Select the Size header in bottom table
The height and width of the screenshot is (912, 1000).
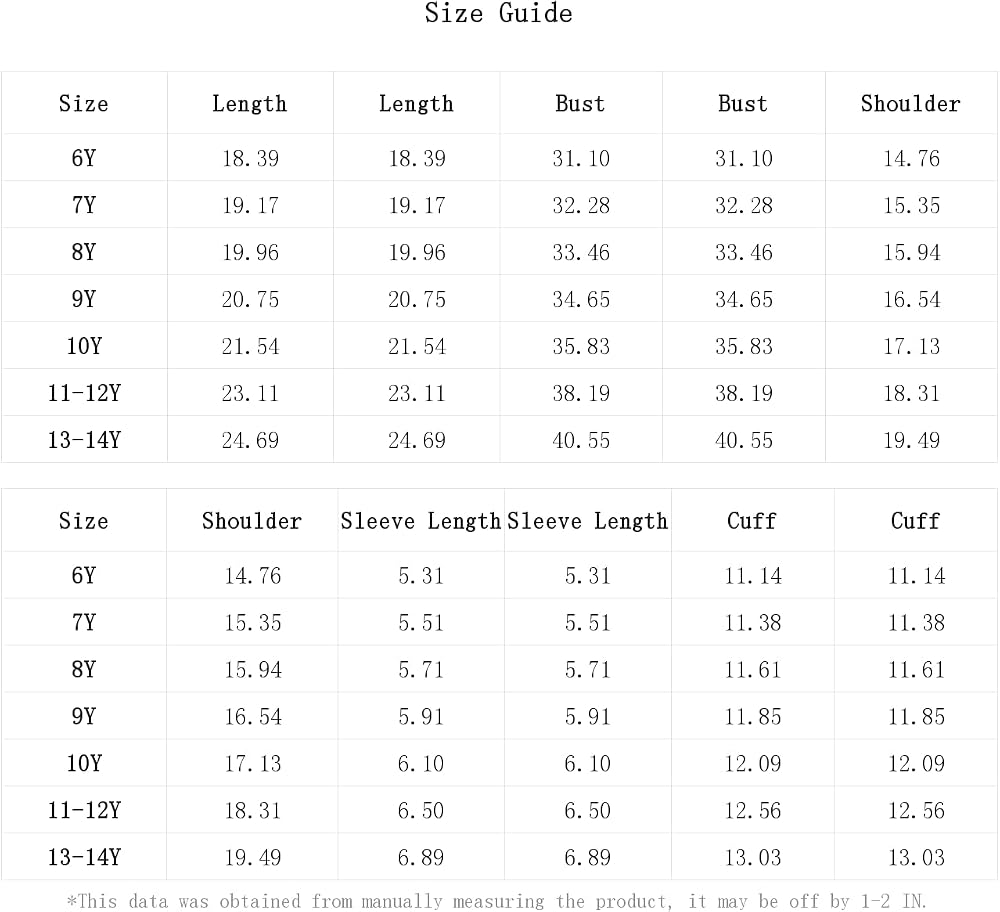(x=84, y=521)
